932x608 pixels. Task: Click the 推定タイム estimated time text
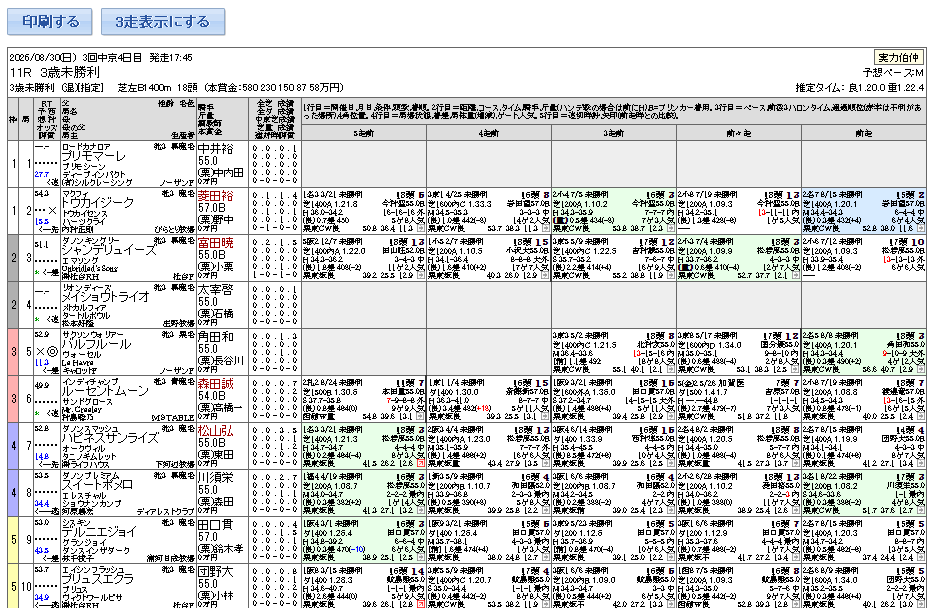tap(859, 88)
